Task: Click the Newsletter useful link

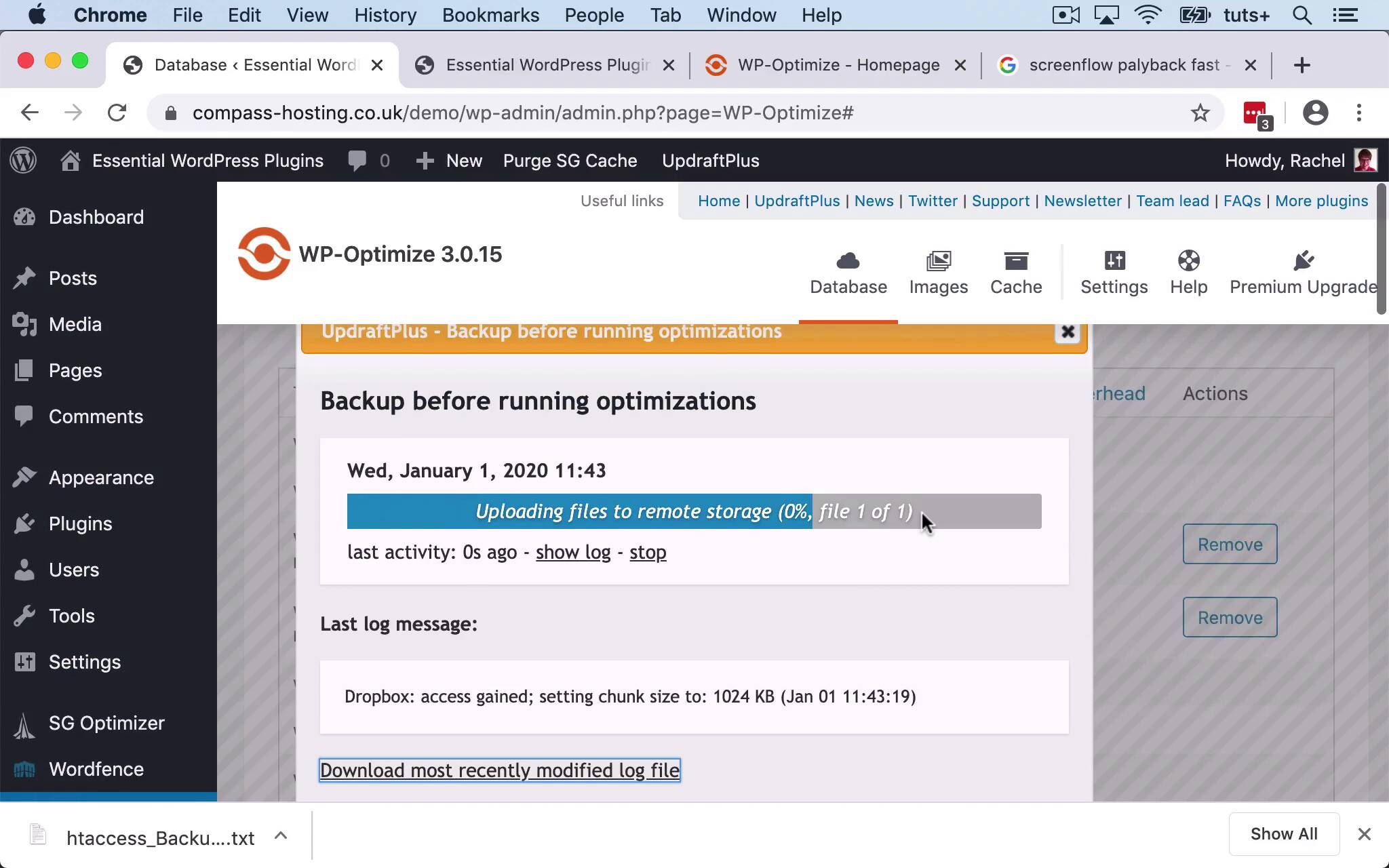Action: [x=1082, y=201]
